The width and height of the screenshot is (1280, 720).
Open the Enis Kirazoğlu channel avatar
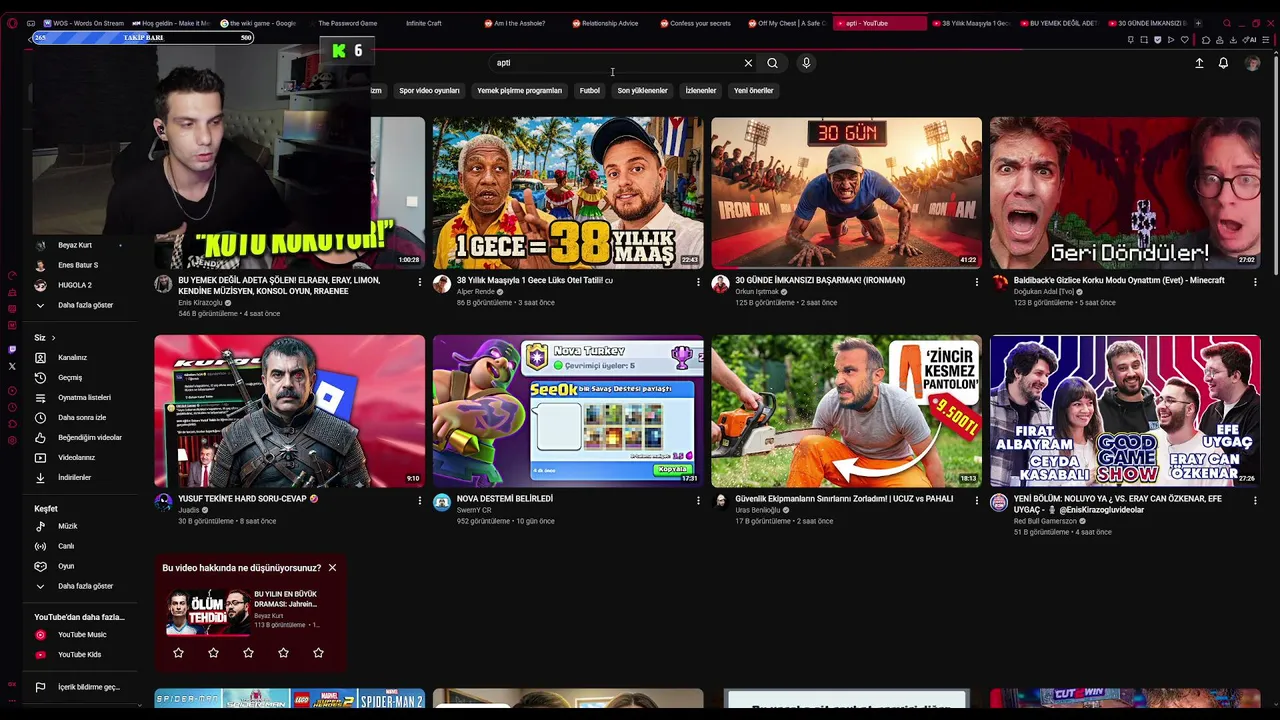pyautogui.click(x=163, y=284)
